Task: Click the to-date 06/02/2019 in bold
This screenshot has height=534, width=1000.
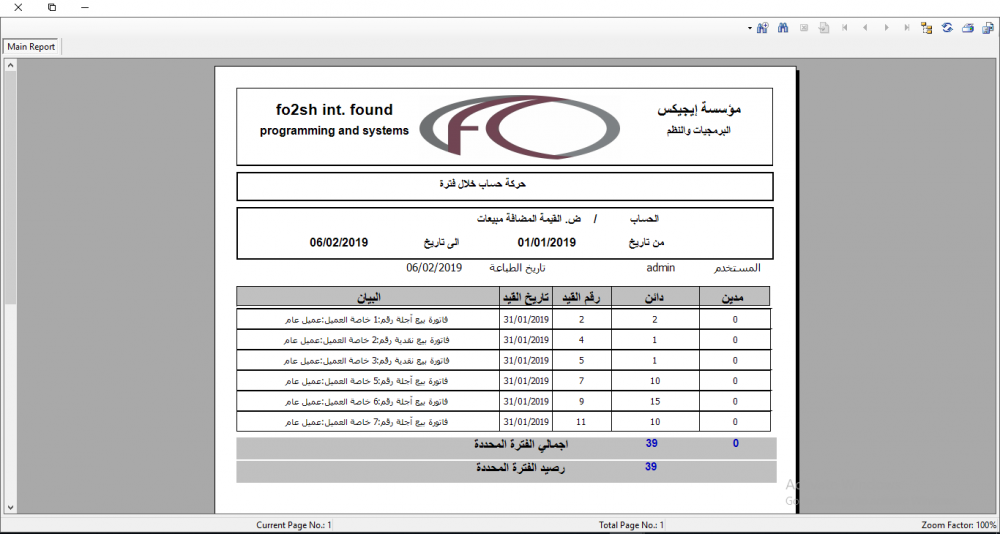Action: (x=339, y=242)
